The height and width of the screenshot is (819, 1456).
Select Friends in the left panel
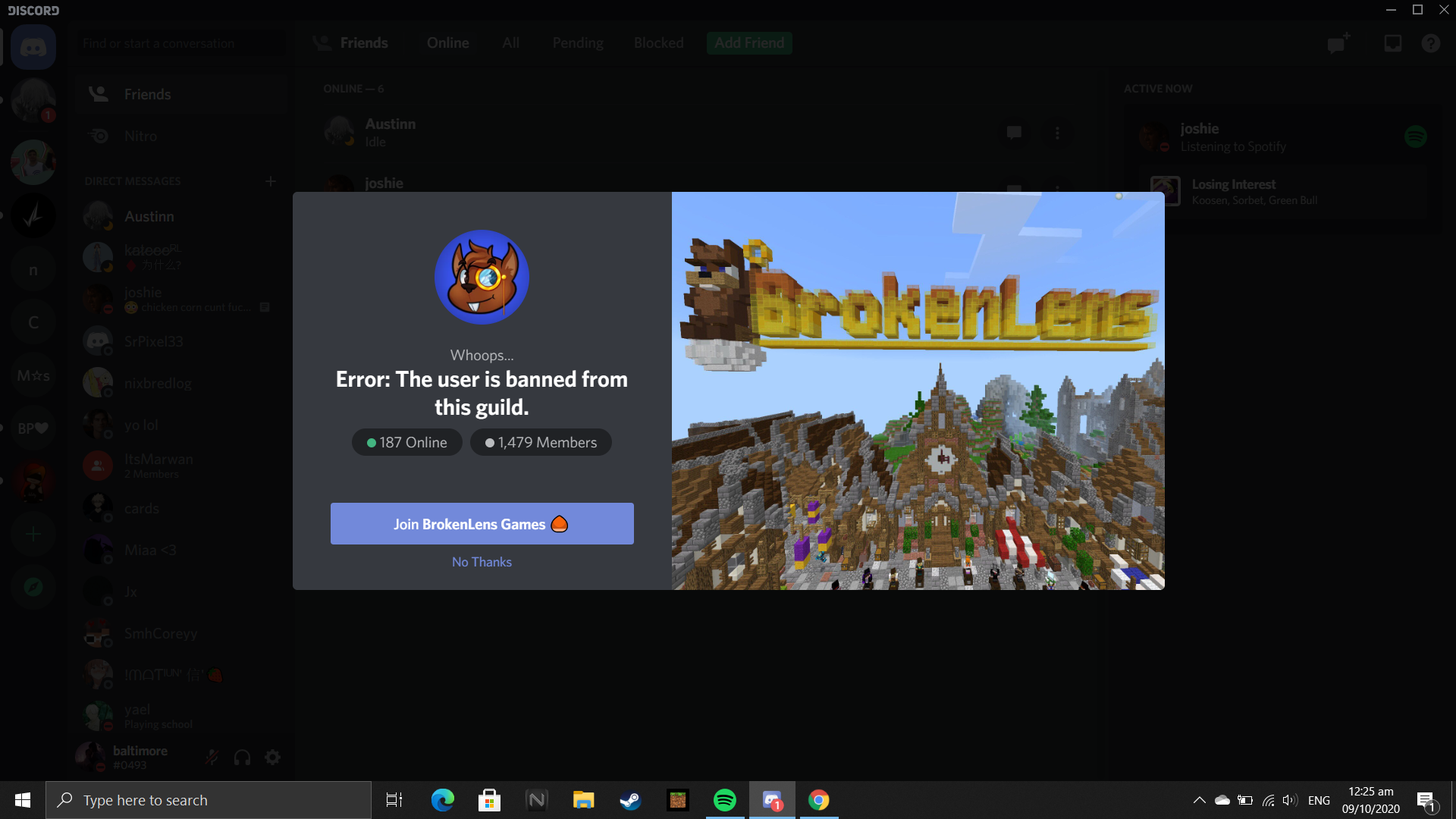(182, 94)
